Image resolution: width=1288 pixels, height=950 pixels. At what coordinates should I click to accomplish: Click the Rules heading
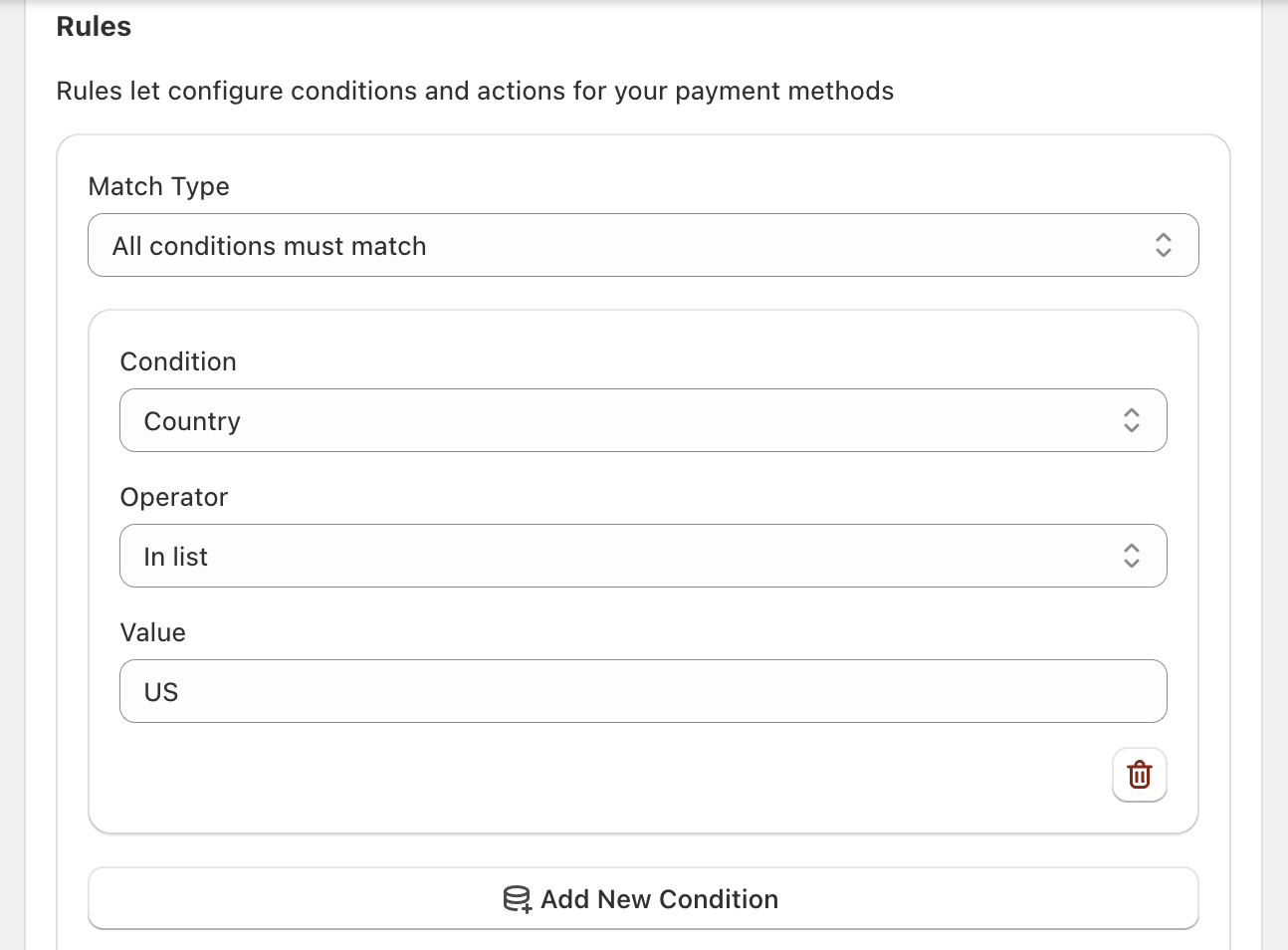93,27
